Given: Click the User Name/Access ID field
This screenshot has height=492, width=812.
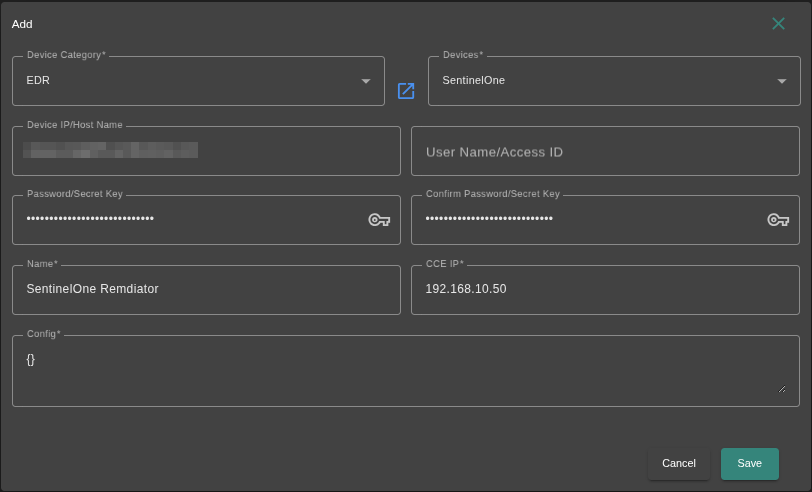Looking at the screenshot, I should tap(605, 151).
